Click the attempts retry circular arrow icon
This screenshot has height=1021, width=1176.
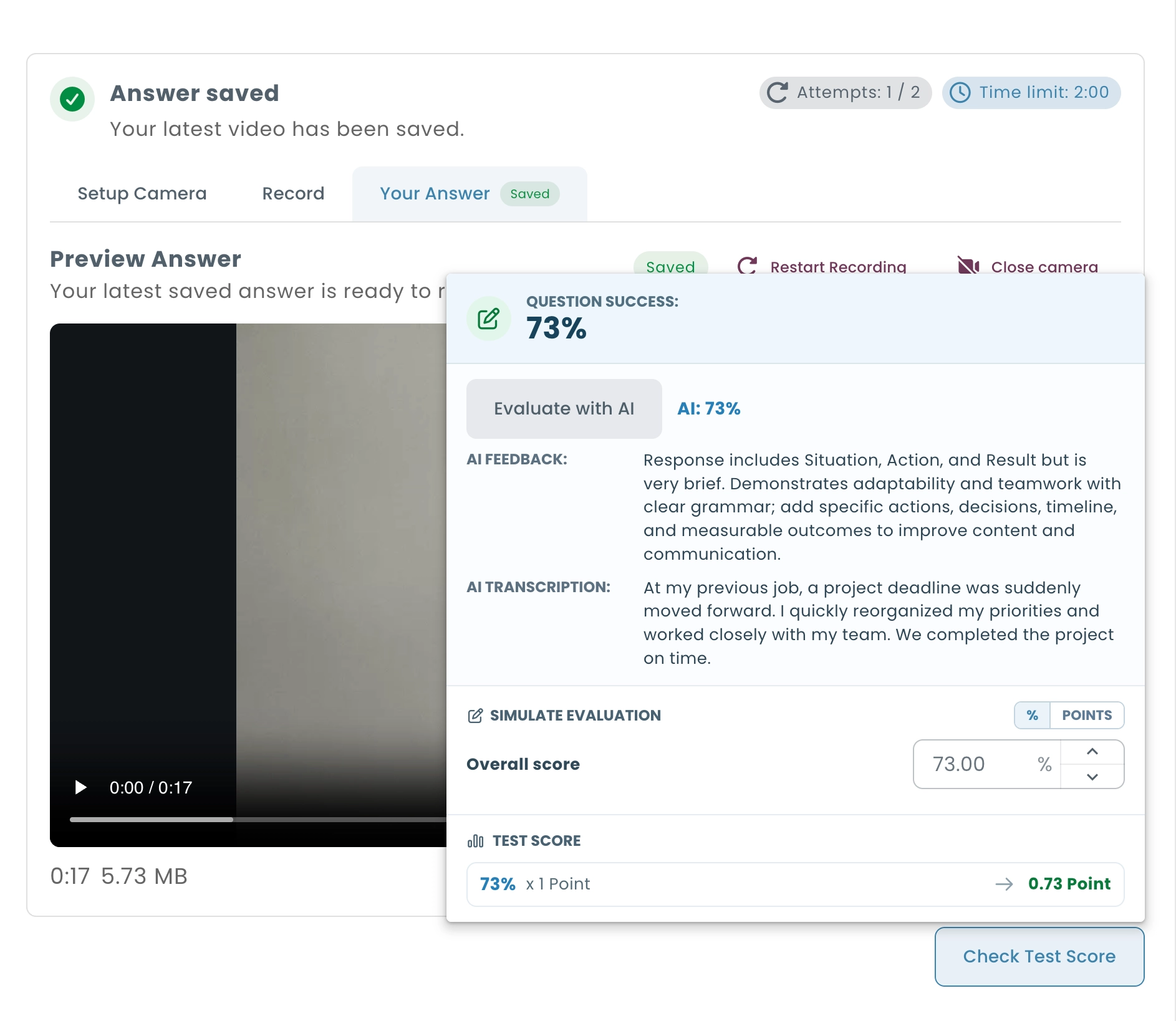tap(778, 93)
